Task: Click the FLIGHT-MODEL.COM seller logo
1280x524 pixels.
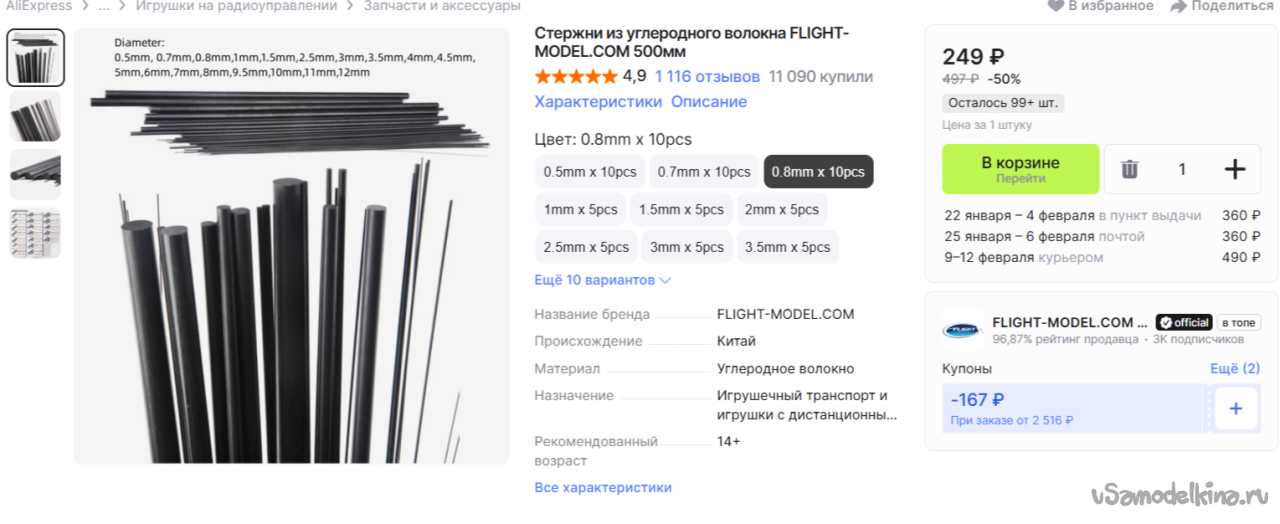Action: point(962,330)
